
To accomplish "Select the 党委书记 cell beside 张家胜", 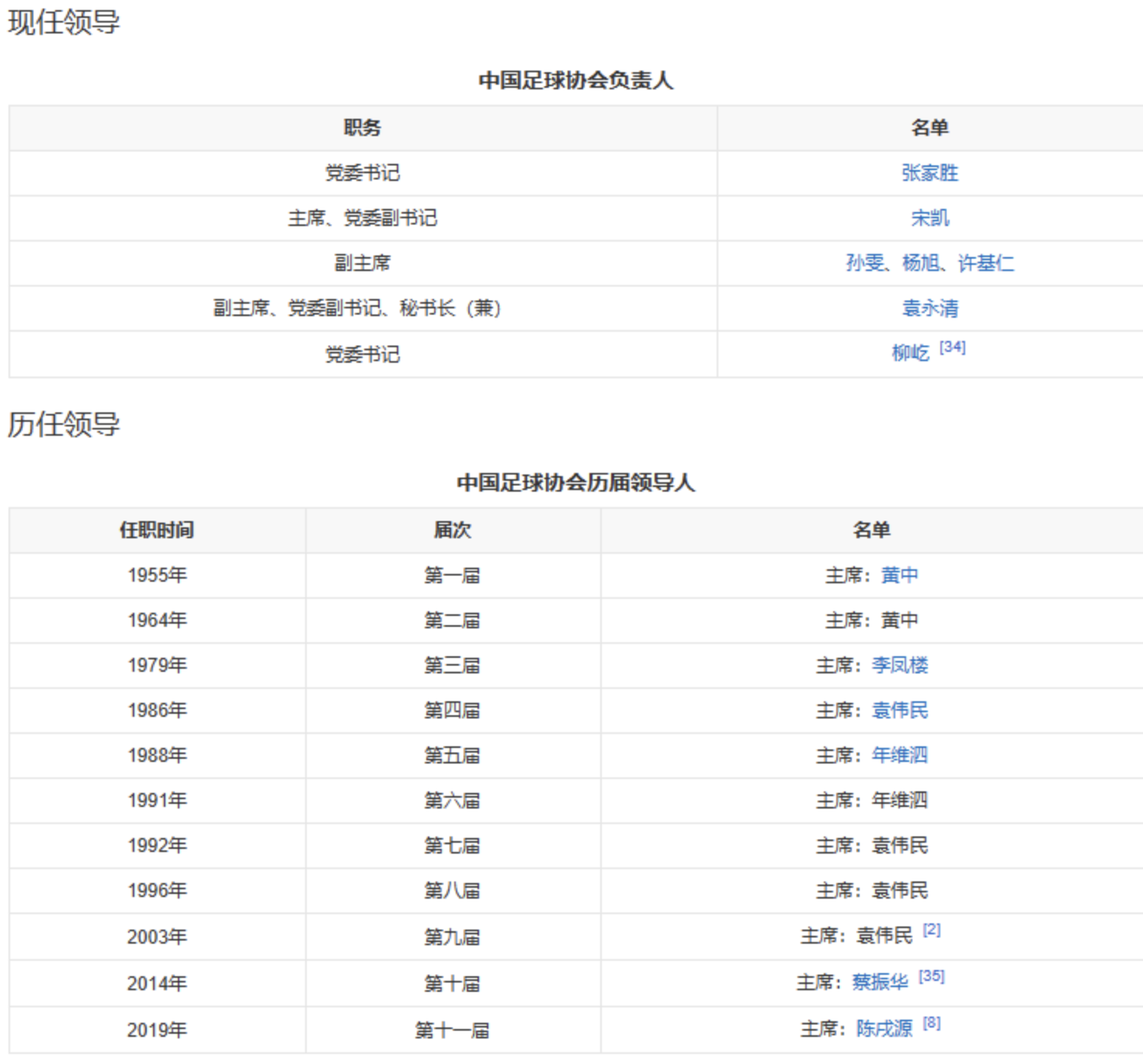I will [x=363, y=173].
